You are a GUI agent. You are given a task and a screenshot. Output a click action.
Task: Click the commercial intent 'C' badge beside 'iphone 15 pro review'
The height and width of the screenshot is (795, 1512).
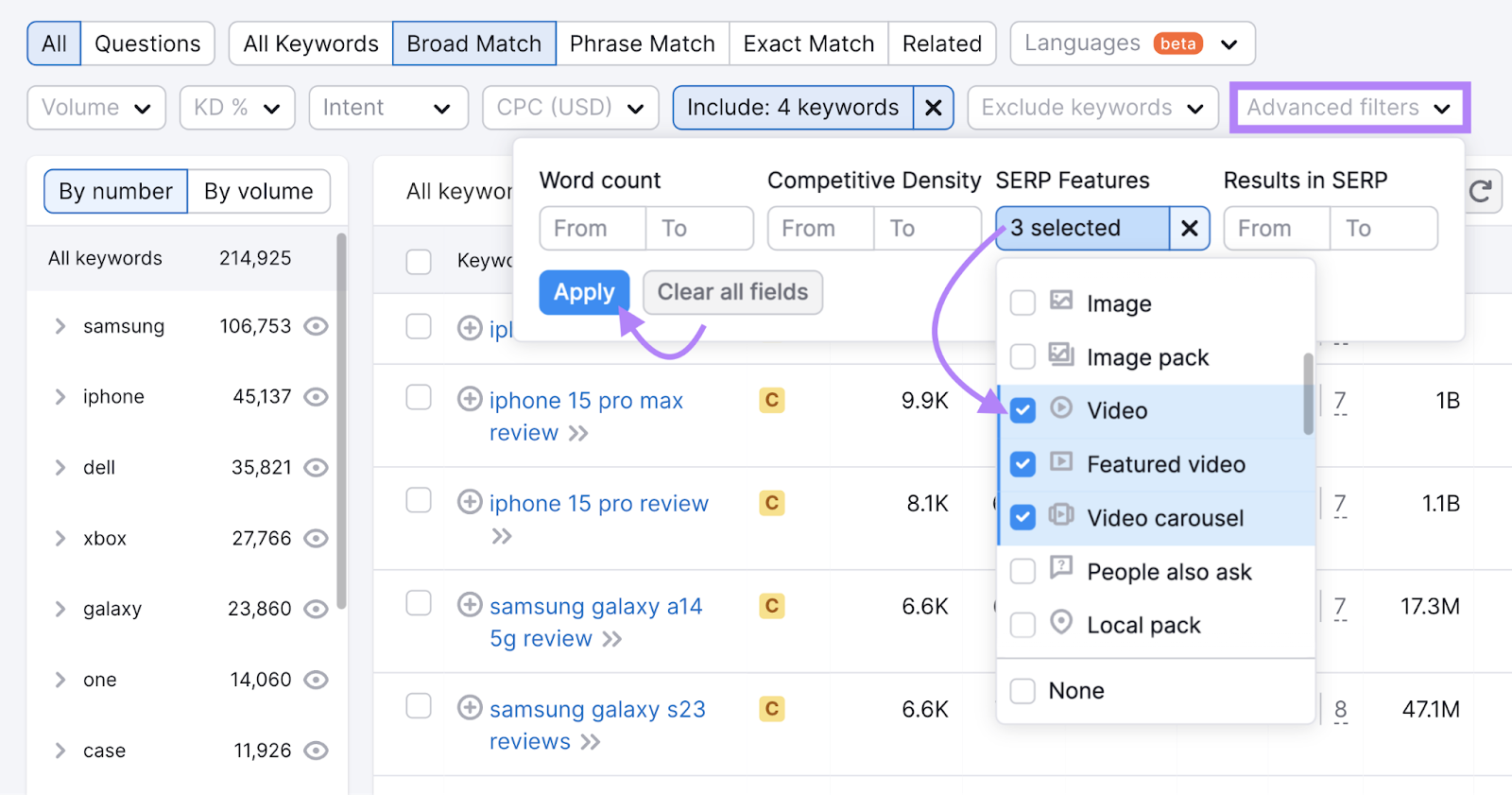tap(771, 504)
